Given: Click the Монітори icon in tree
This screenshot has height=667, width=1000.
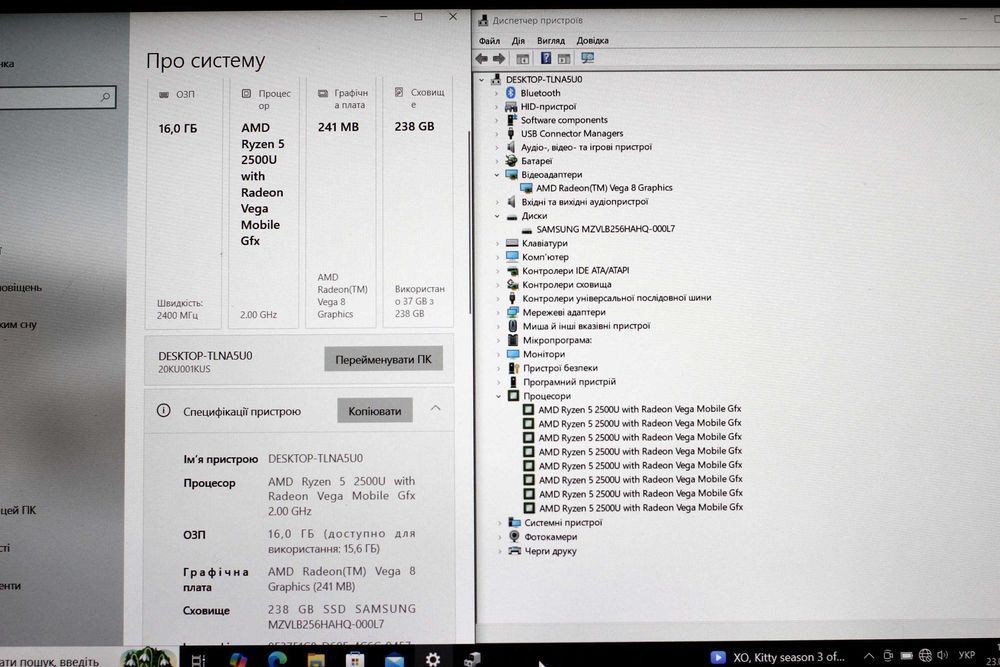Looking at the screenshot, I should [x=513, y=354].
